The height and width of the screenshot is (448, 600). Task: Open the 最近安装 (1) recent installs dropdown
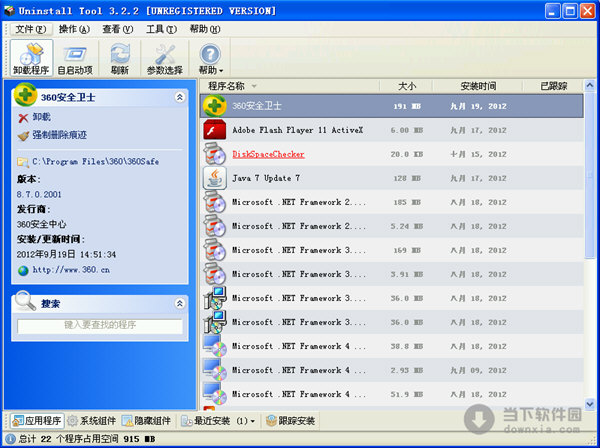pos(218,421)
